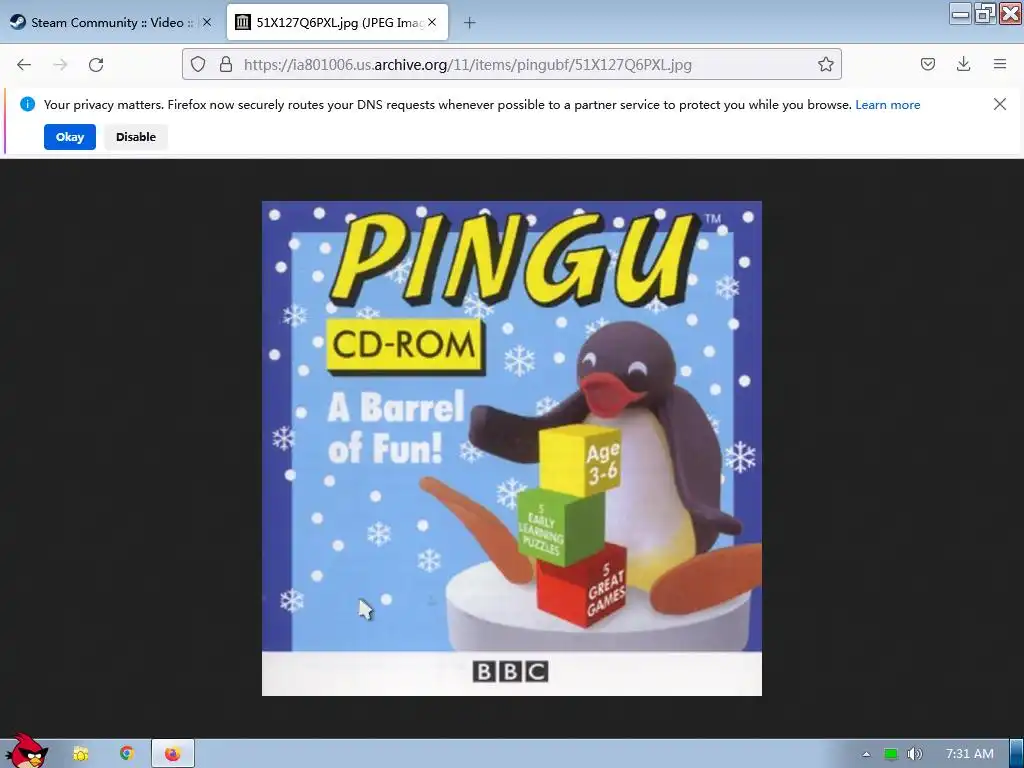Click the 7:31 AM taskbar clock
The width and height of the screenshot is (1024, 768).
tap(970, 754)
